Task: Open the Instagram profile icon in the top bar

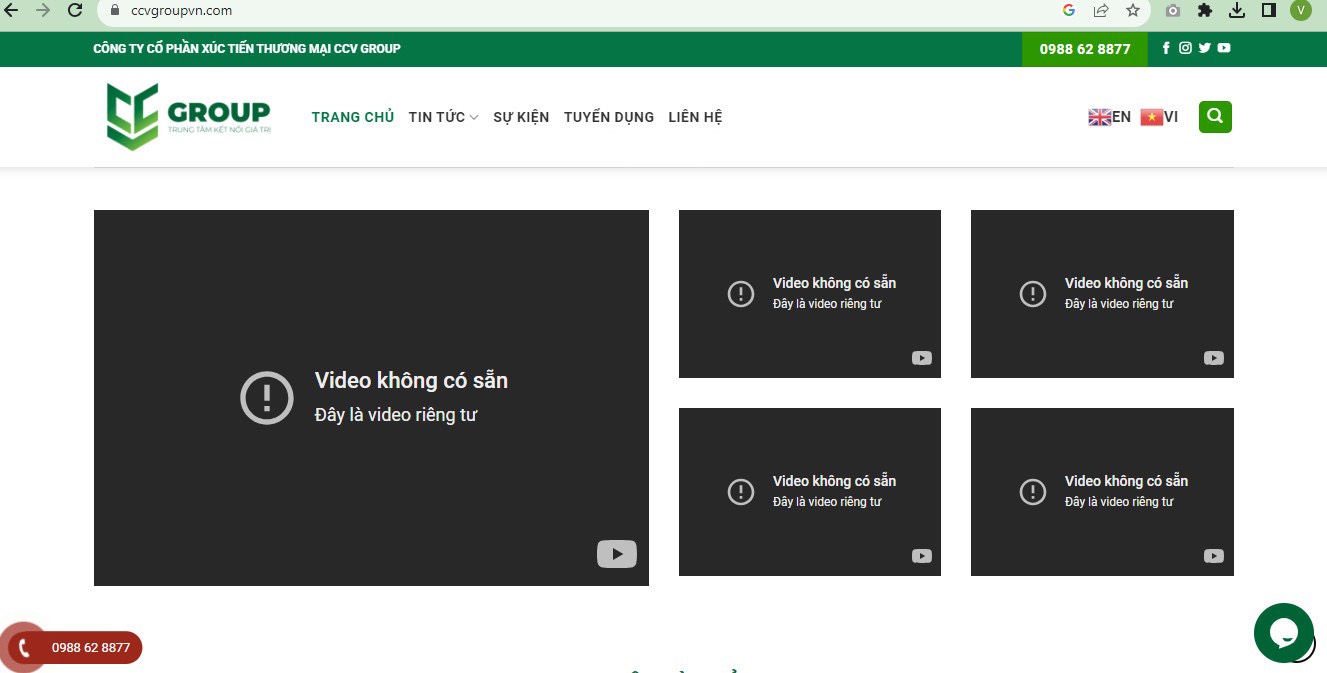Action: coord(1185,48)
